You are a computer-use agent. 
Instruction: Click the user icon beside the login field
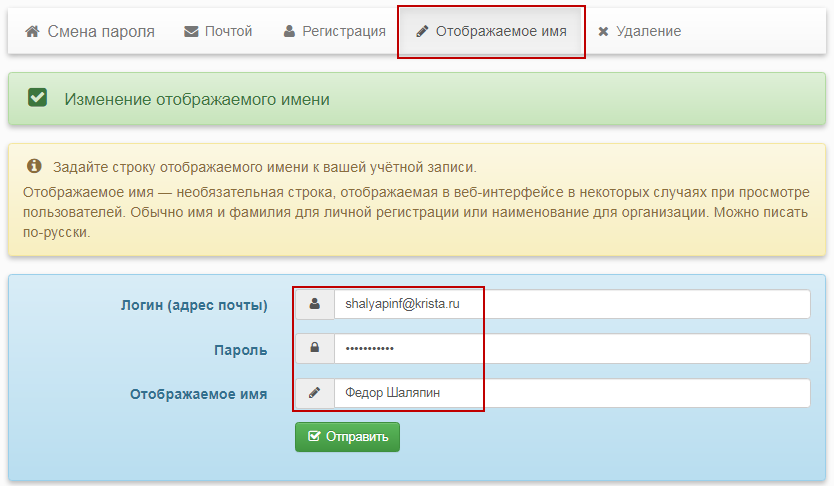tap(314, 304)
